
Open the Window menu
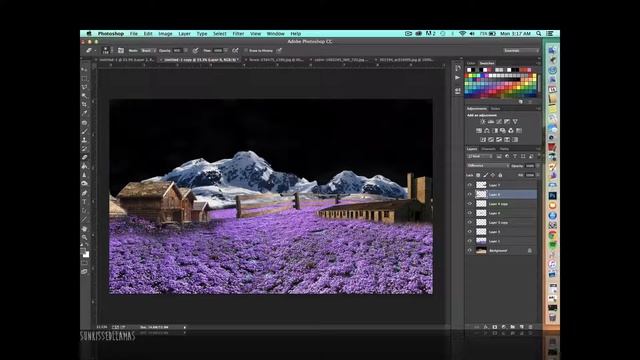[276, 33]
